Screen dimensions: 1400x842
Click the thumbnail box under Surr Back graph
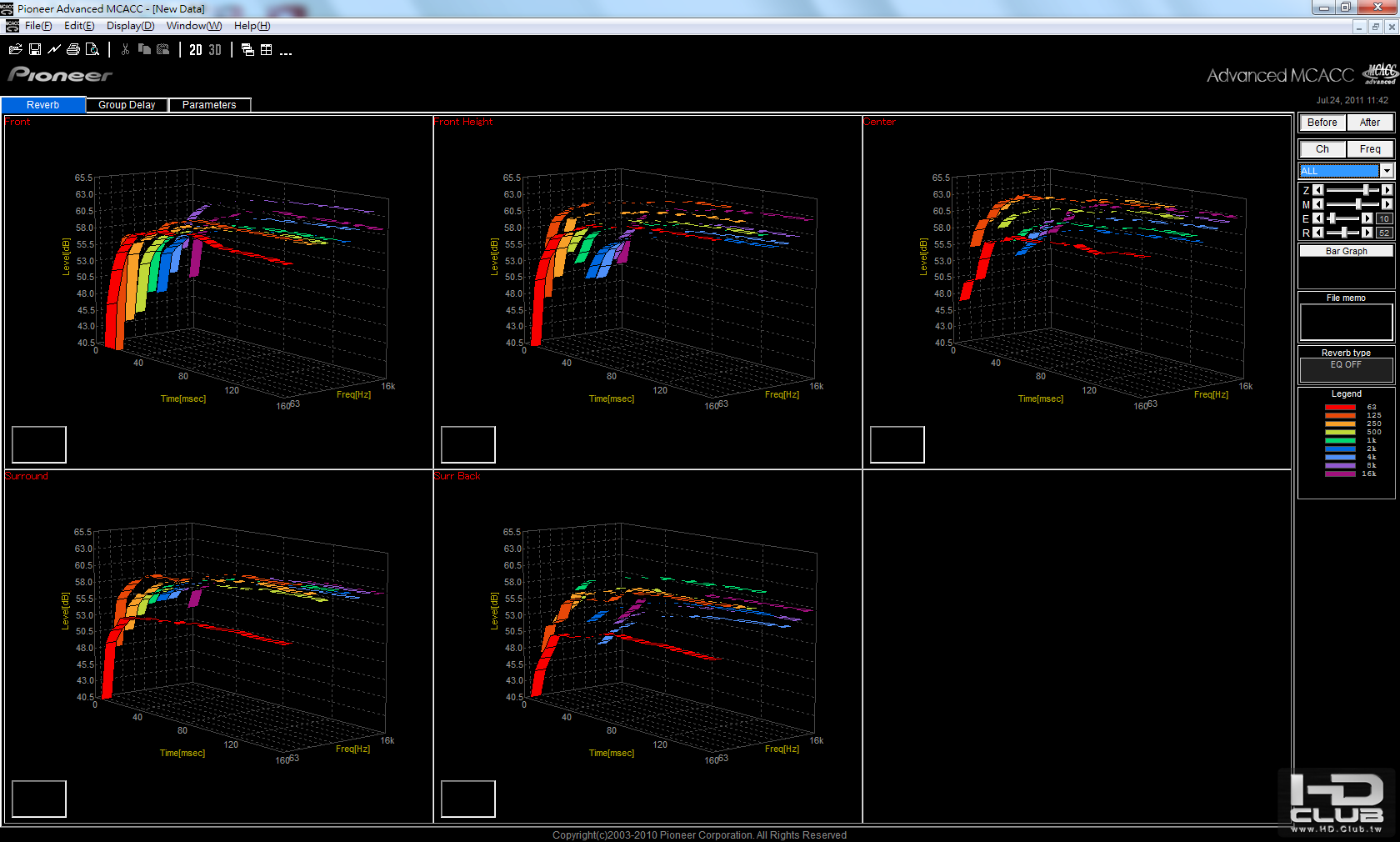coord(468,799)
